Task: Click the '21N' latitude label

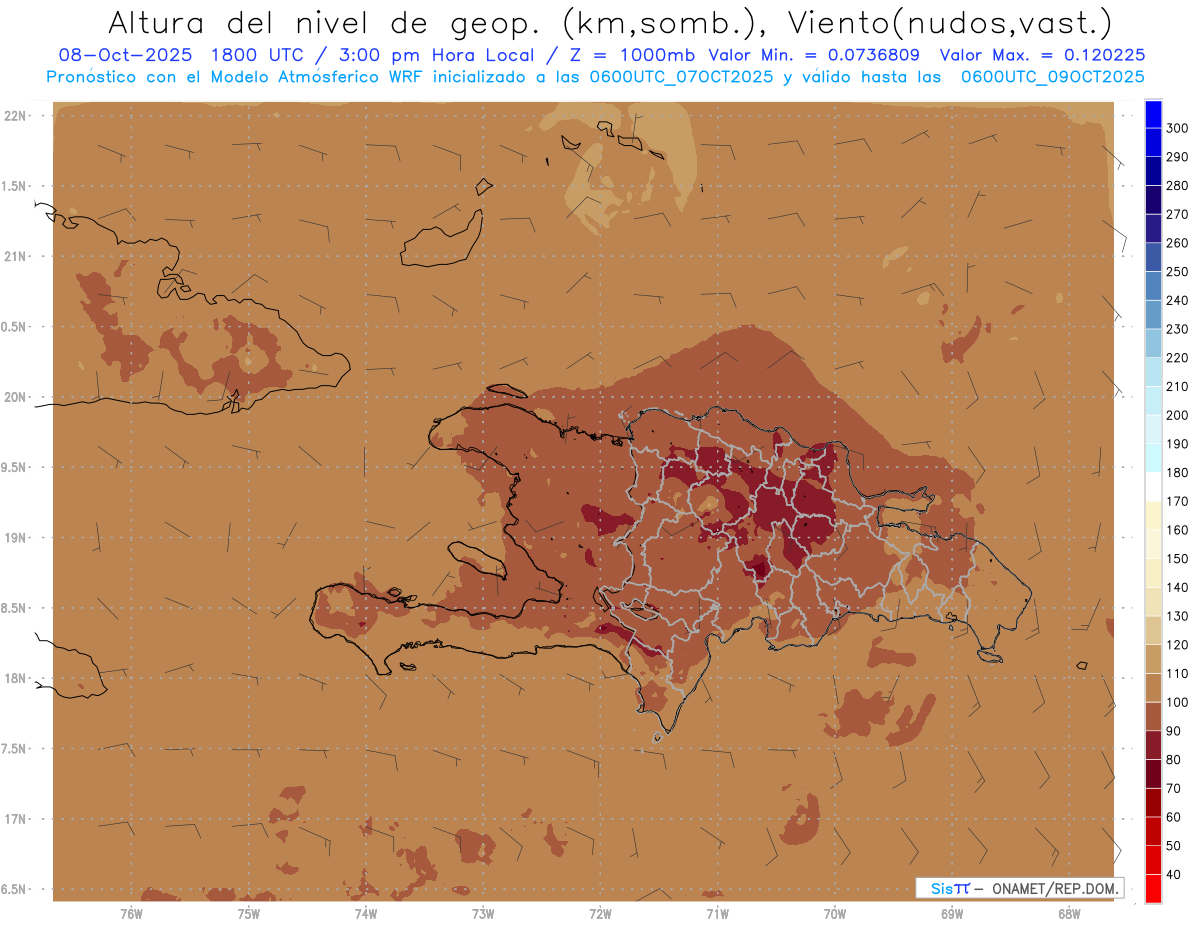Action: [x=14, y=256]
